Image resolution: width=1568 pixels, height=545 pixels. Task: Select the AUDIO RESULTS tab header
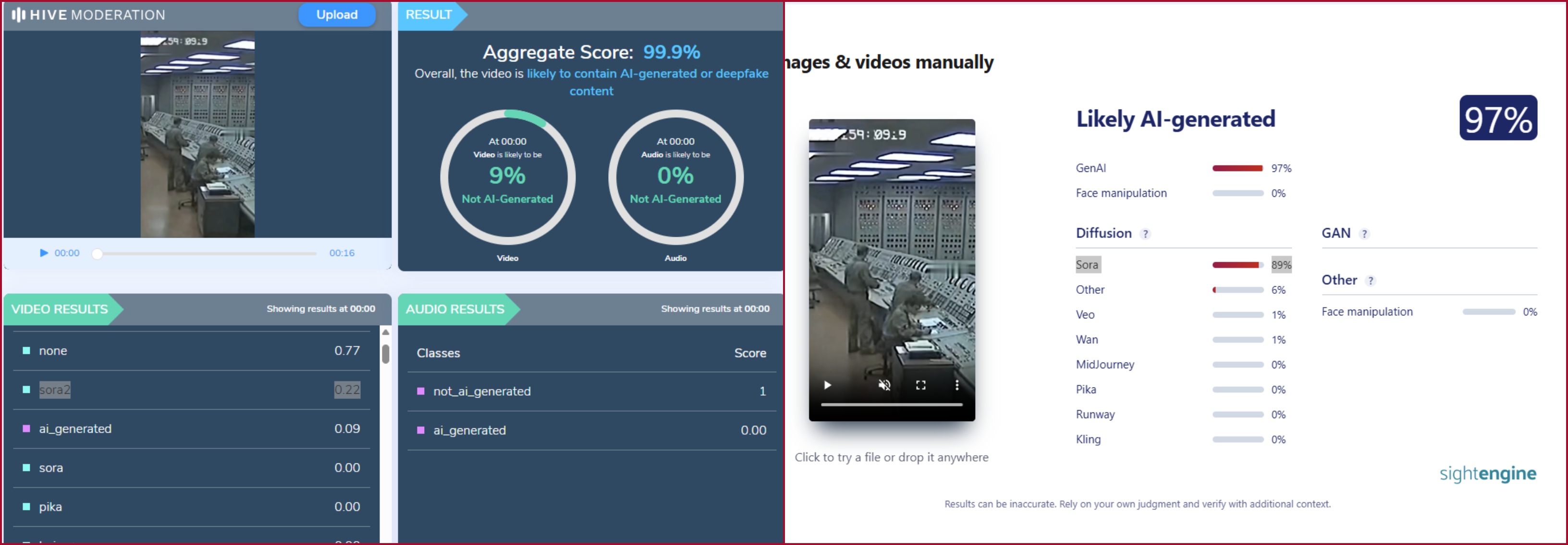point(455,309)
